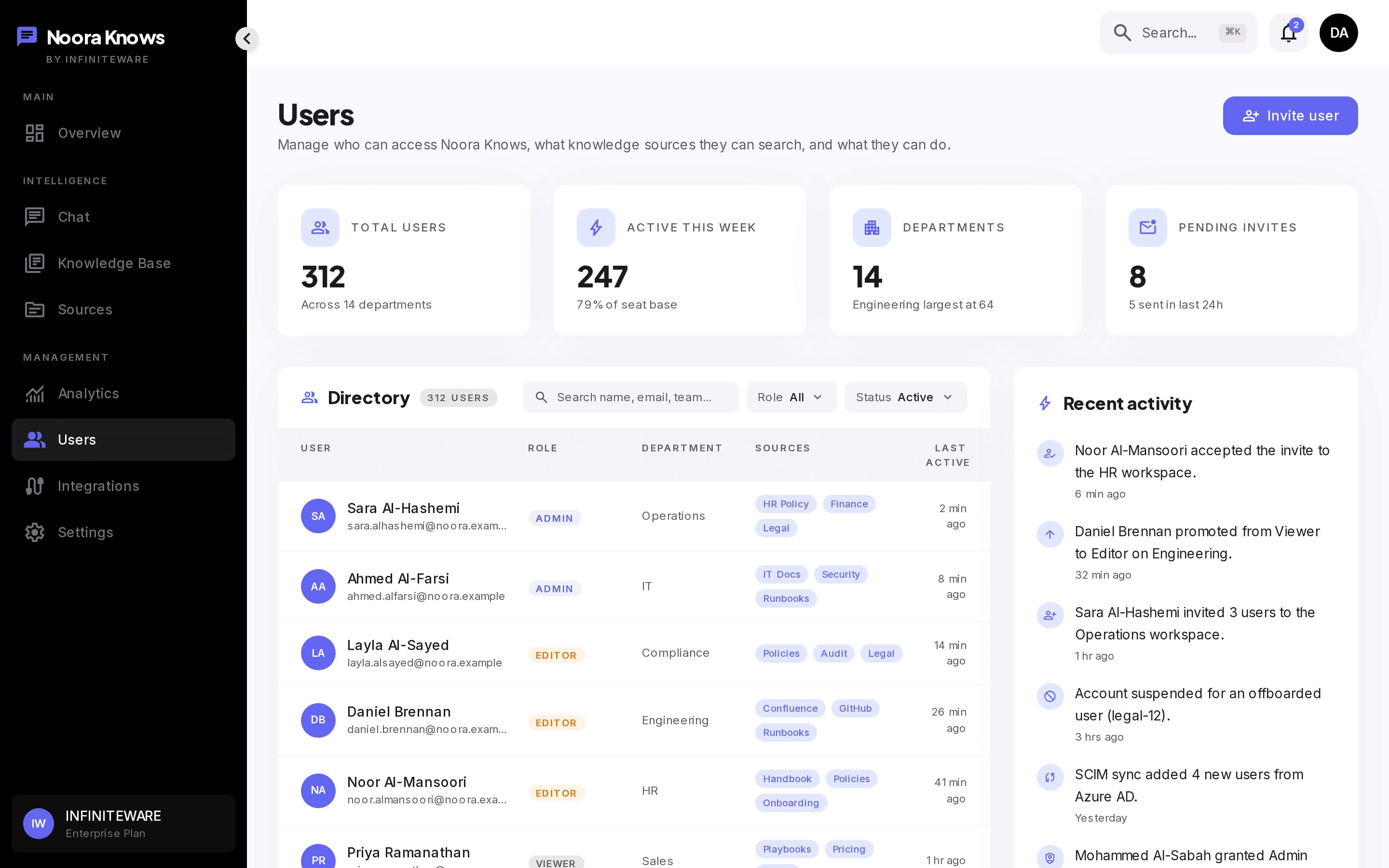The width and height of the screenshot is (1389, 868).
Task: Click the NA avatar for Noor Al-Mansoori
Action: 318,790
